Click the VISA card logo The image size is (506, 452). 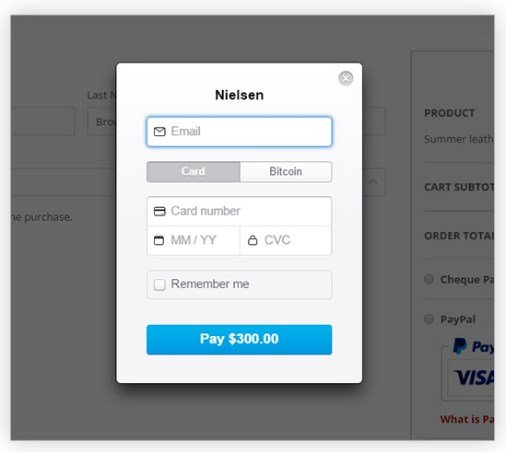click(x=474, y=378)
